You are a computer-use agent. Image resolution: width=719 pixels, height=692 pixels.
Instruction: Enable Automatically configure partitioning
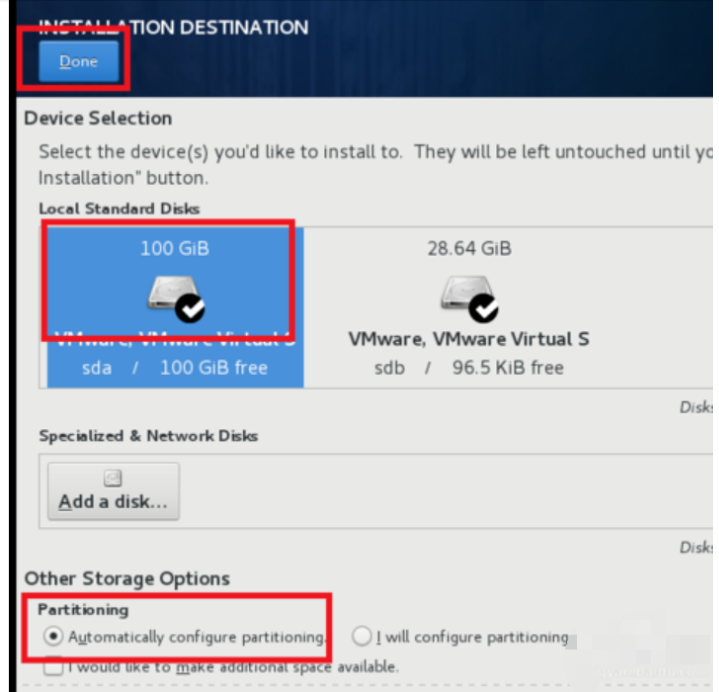point(50,637)
